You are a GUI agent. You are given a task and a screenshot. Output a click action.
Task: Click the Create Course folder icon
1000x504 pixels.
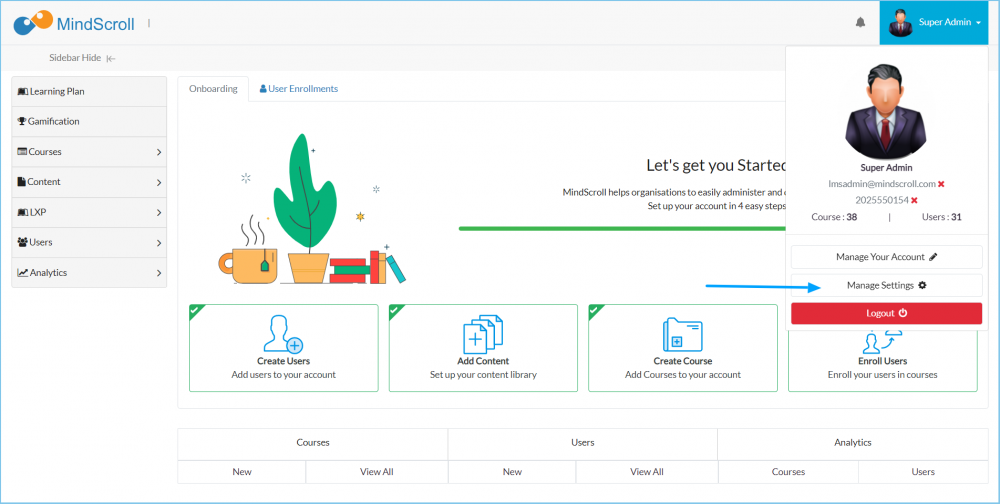point(682,334)
